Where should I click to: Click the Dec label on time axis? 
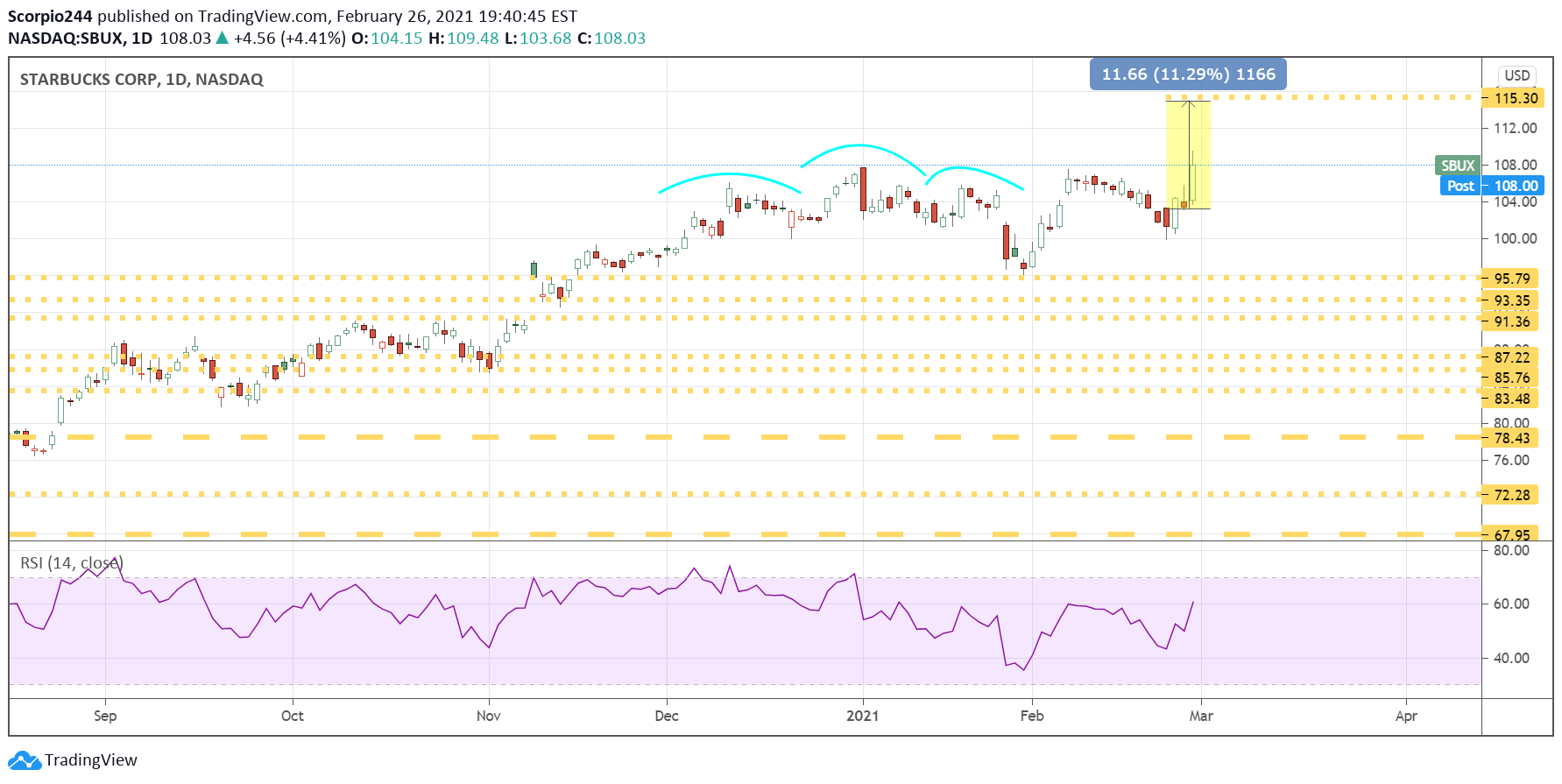667,716
